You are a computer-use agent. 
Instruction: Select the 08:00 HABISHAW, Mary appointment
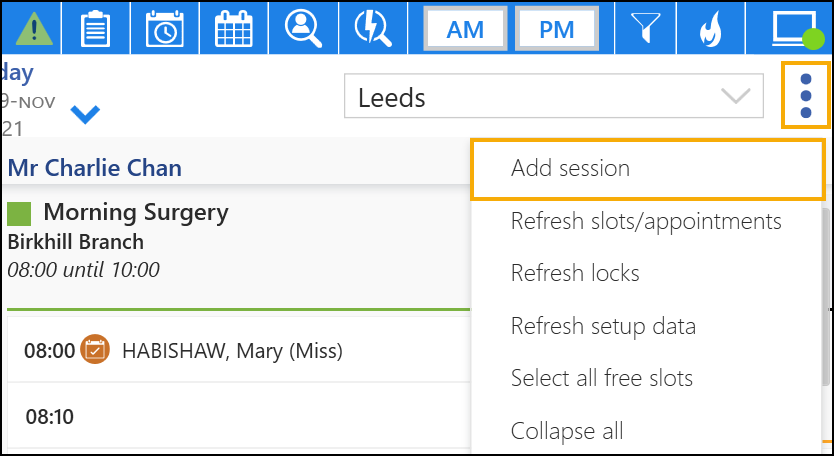(x=230, y=351)
